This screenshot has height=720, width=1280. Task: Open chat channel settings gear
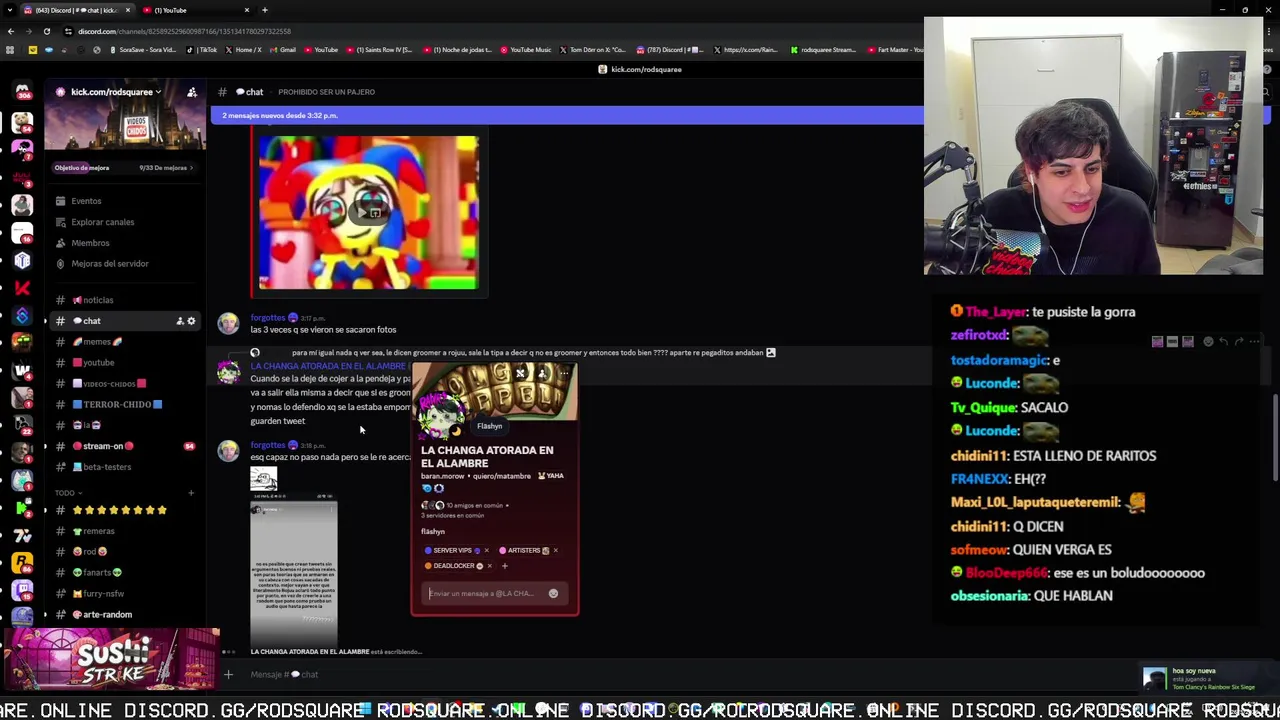pos(192,321)
